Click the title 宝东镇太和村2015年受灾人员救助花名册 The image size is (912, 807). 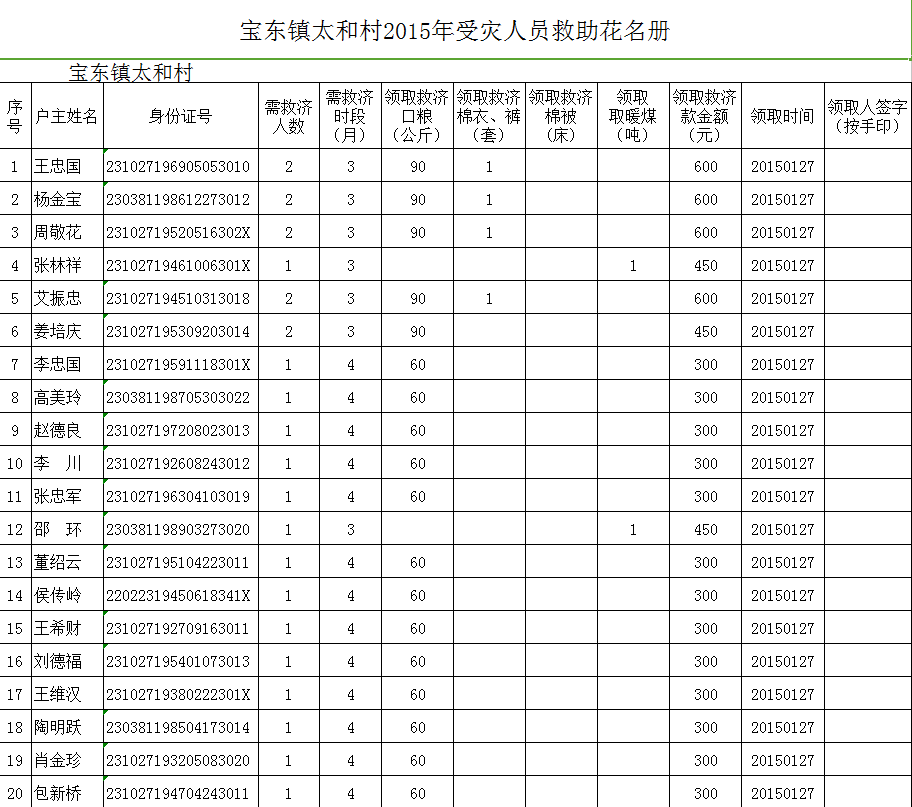tap(455, 31)
